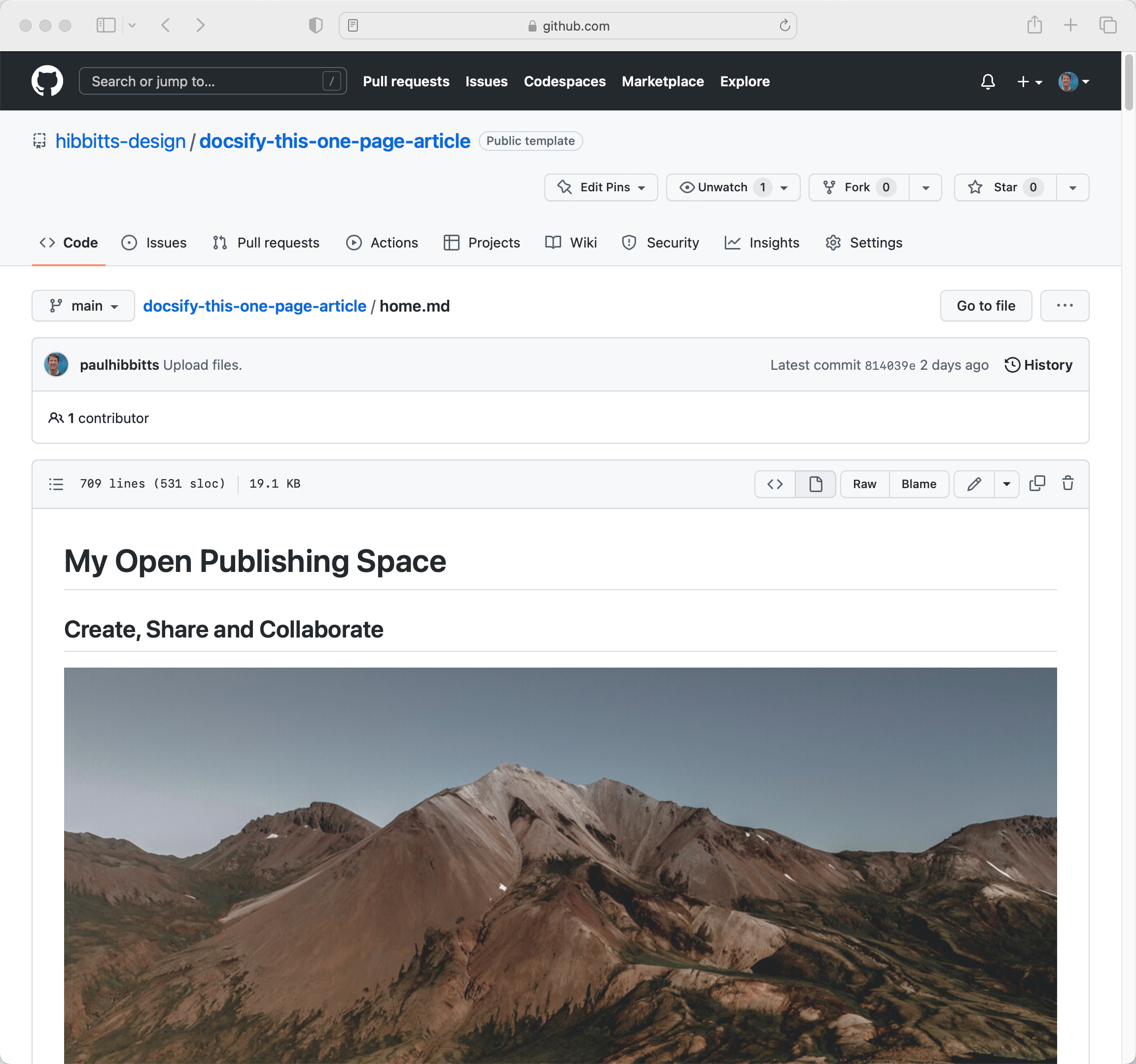Open the Insights tab

coord(762,243)
